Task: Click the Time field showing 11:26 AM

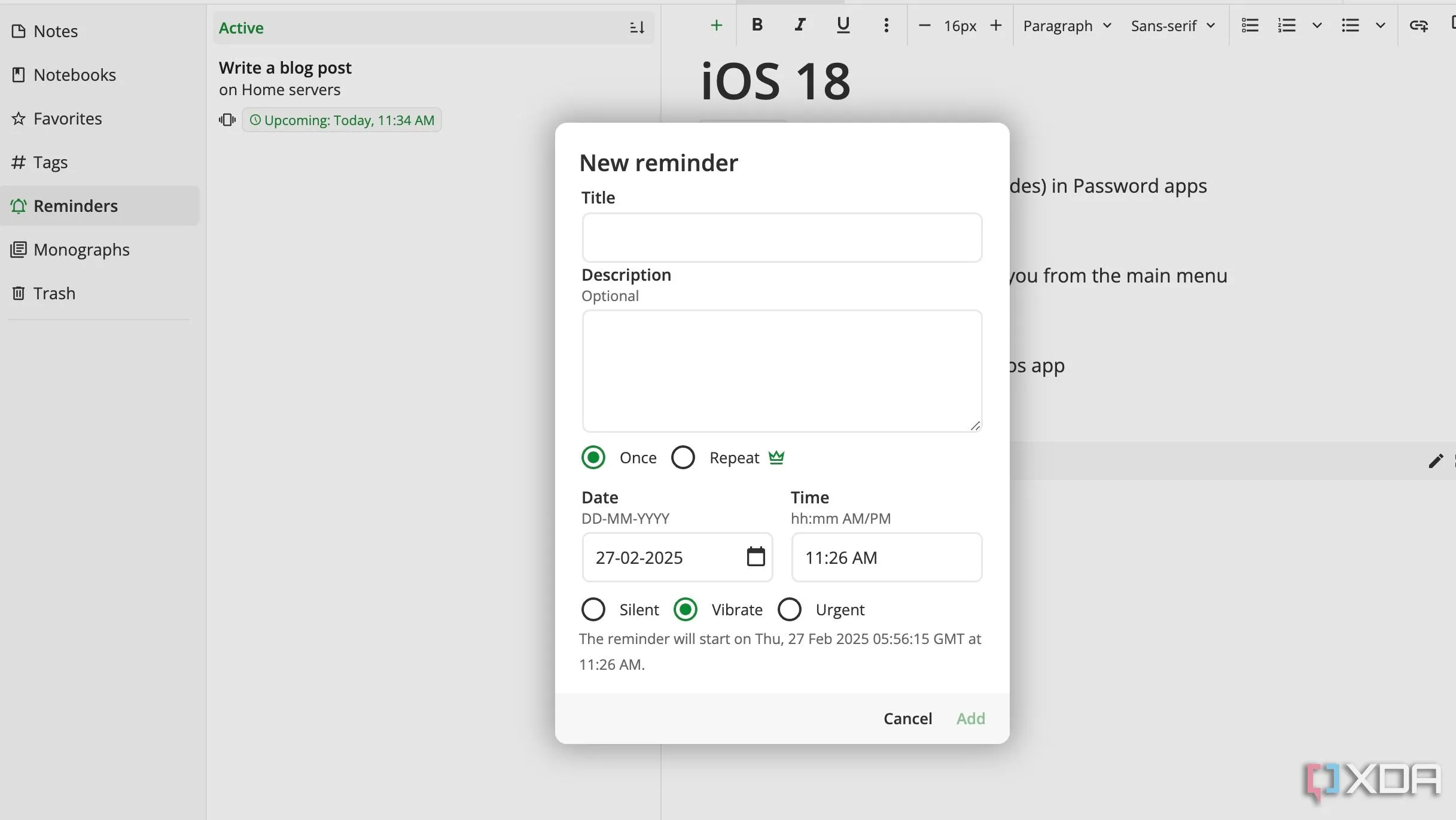Action: [887, 557]
